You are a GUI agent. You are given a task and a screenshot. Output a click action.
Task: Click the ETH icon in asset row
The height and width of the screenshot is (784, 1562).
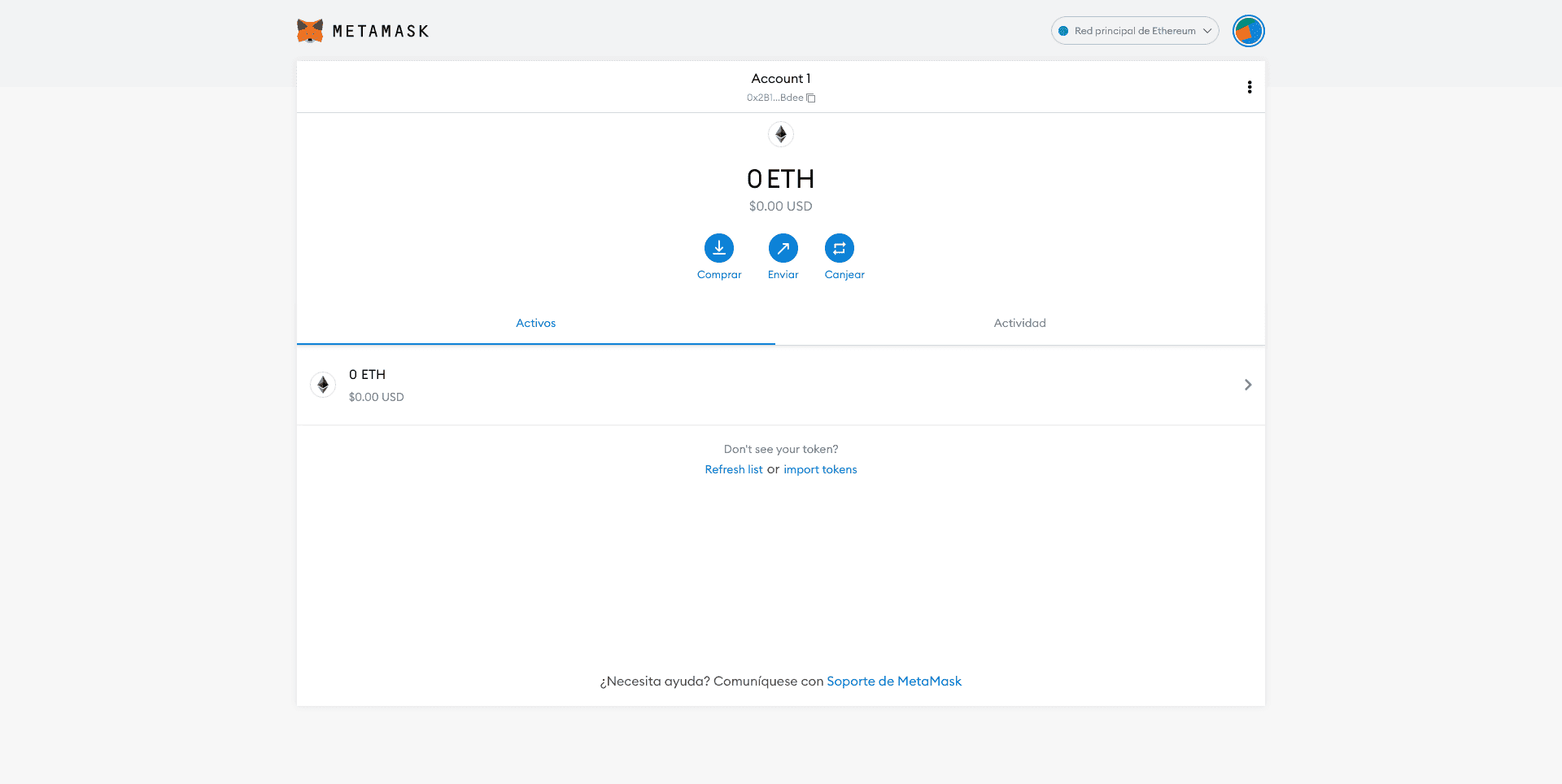tap(323, 385)
